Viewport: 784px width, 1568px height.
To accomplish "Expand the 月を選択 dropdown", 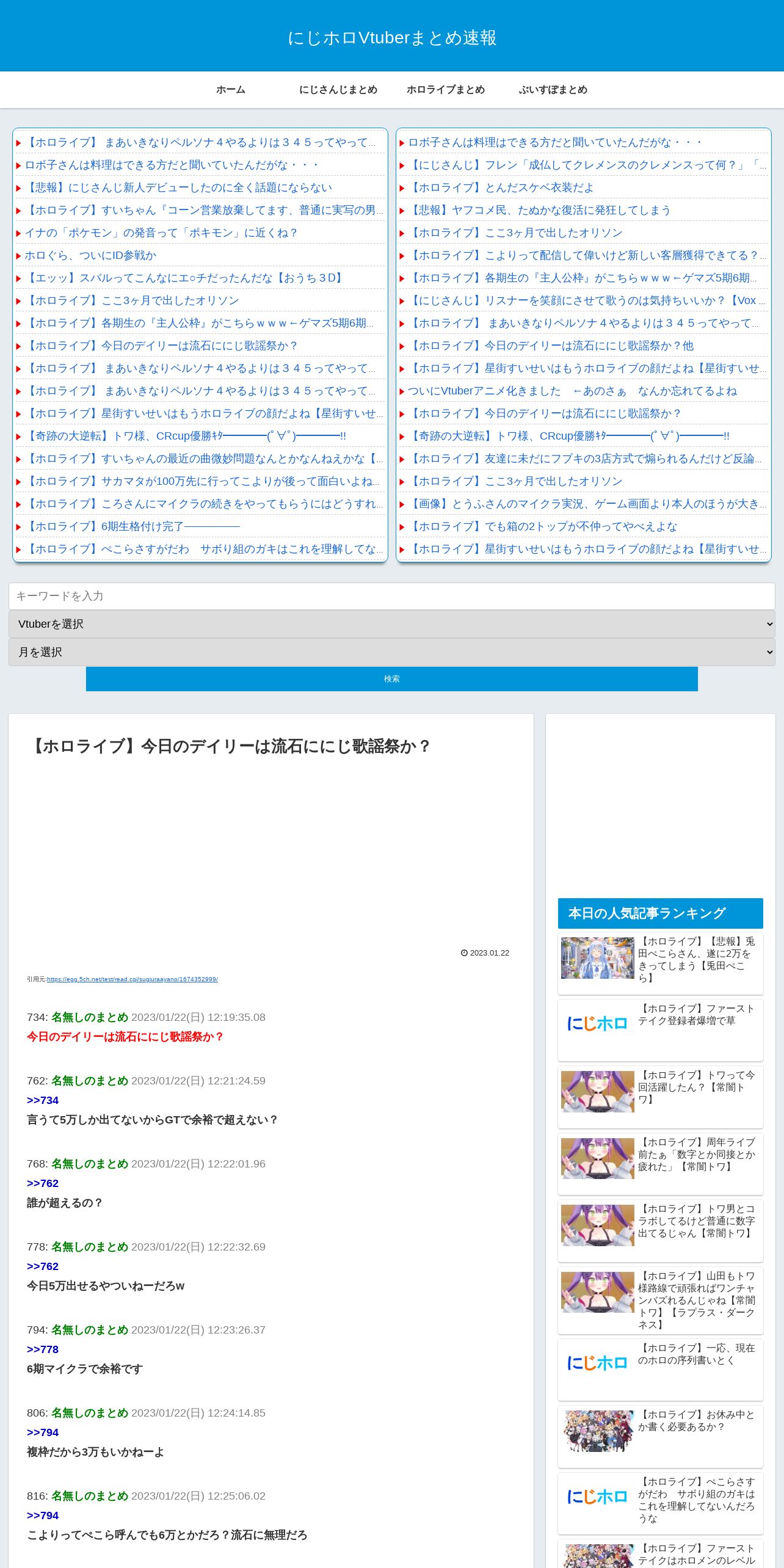I will pos(392,652).
